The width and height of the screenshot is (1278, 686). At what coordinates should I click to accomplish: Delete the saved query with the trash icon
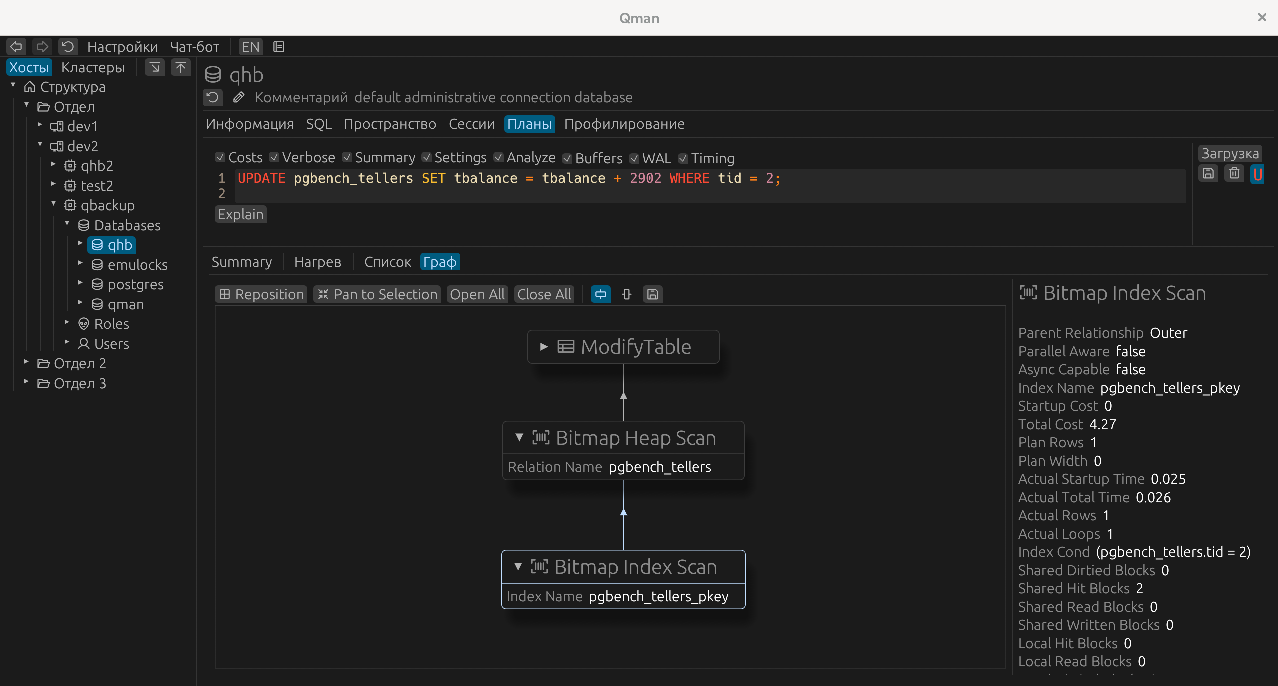pos(1234,174)
